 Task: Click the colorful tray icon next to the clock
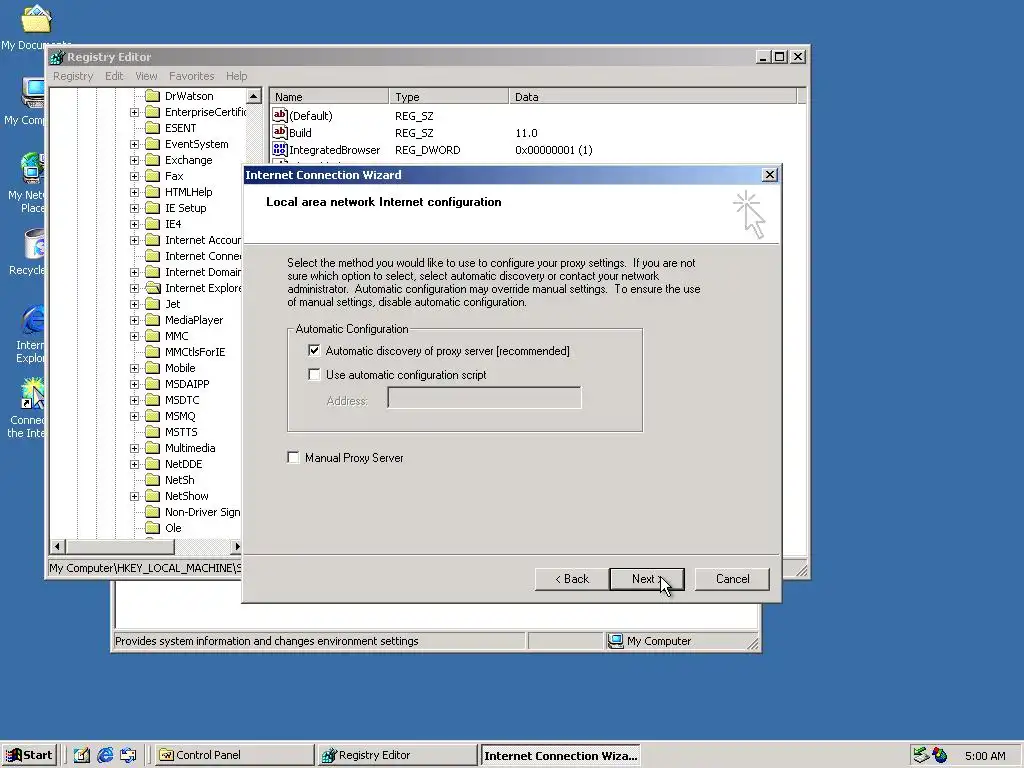[x=940, y=755]
